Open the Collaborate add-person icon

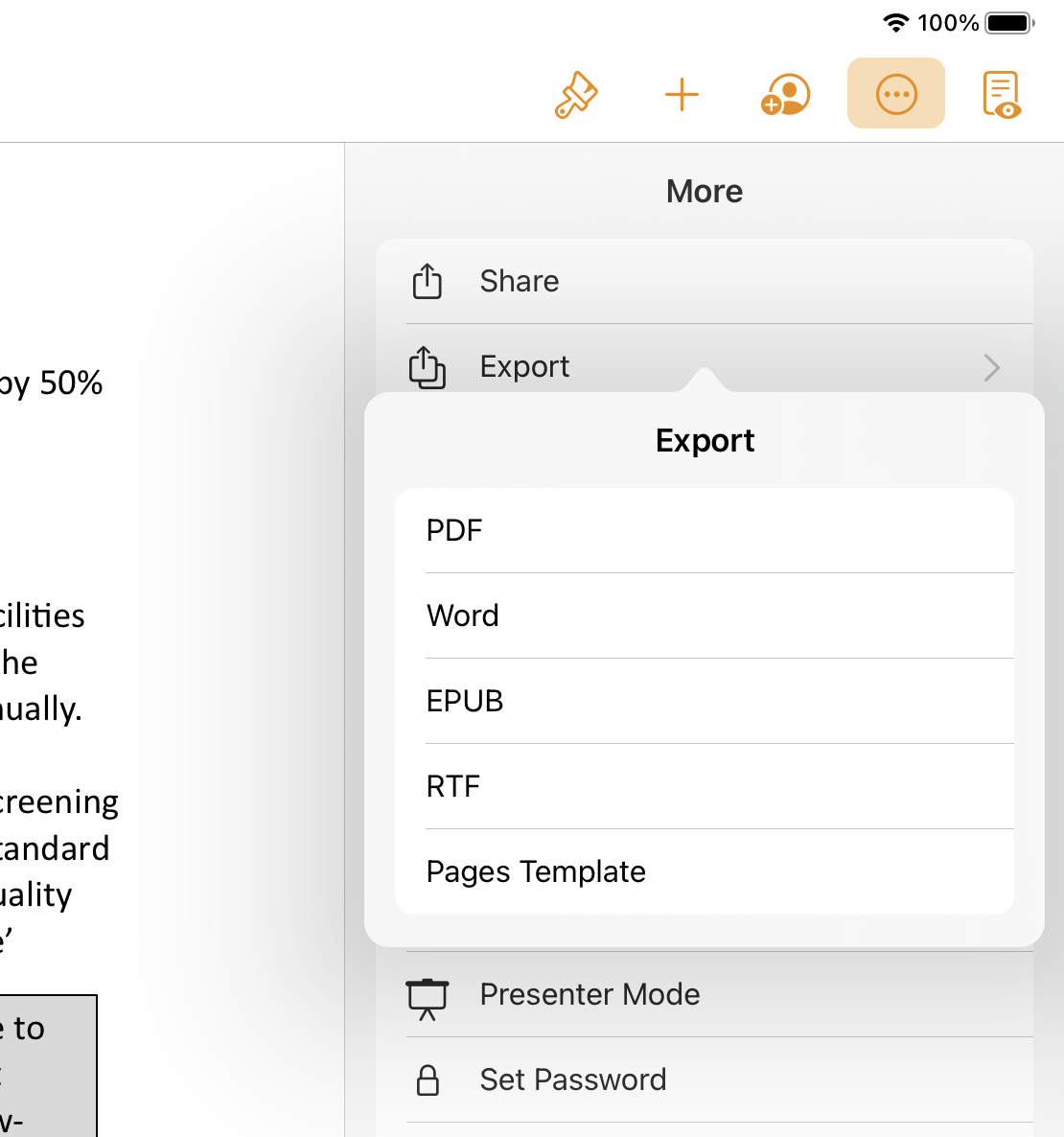pos(786,95)
